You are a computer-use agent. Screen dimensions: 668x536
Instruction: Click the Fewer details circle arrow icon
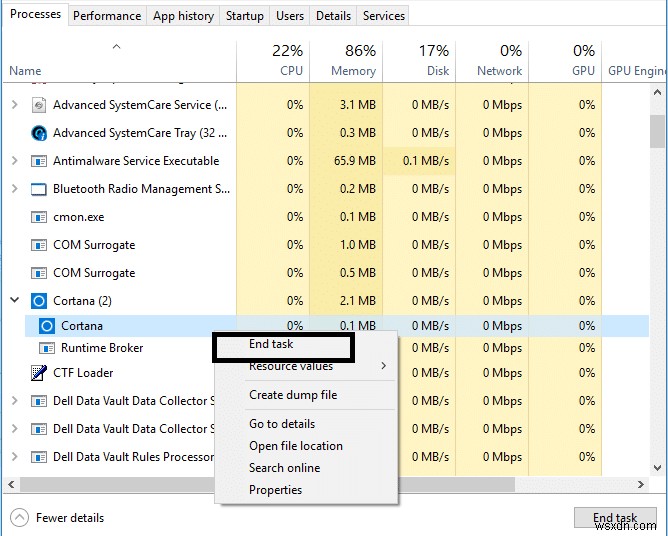point(20,518)
